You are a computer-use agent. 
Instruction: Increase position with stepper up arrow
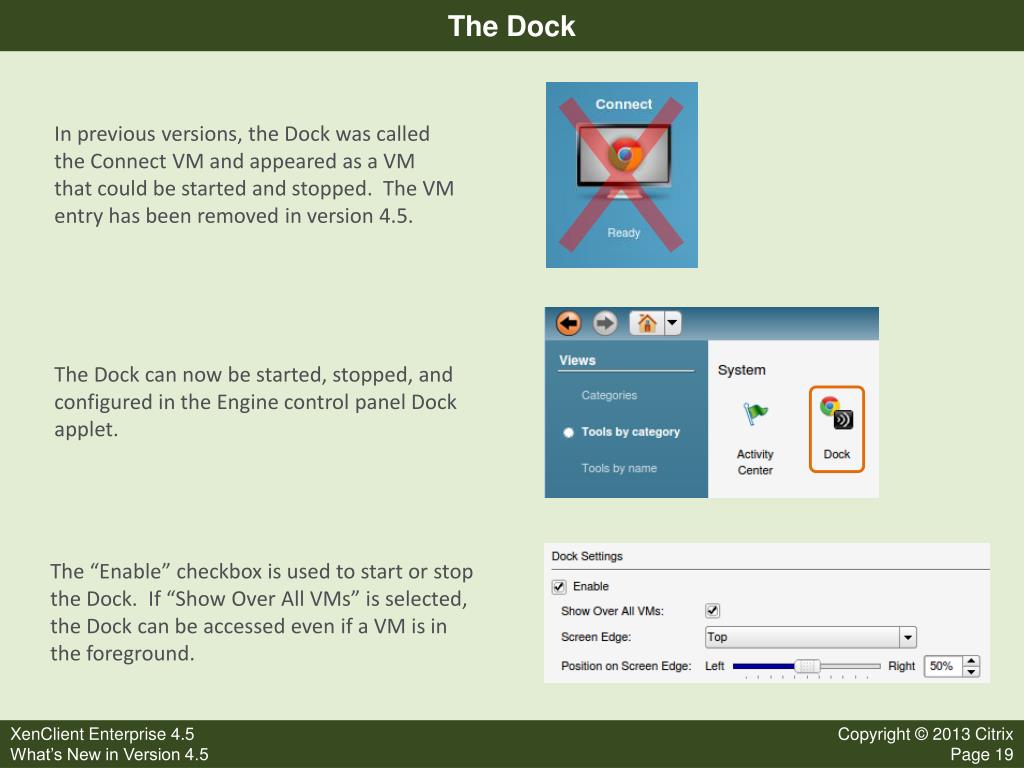972,661
